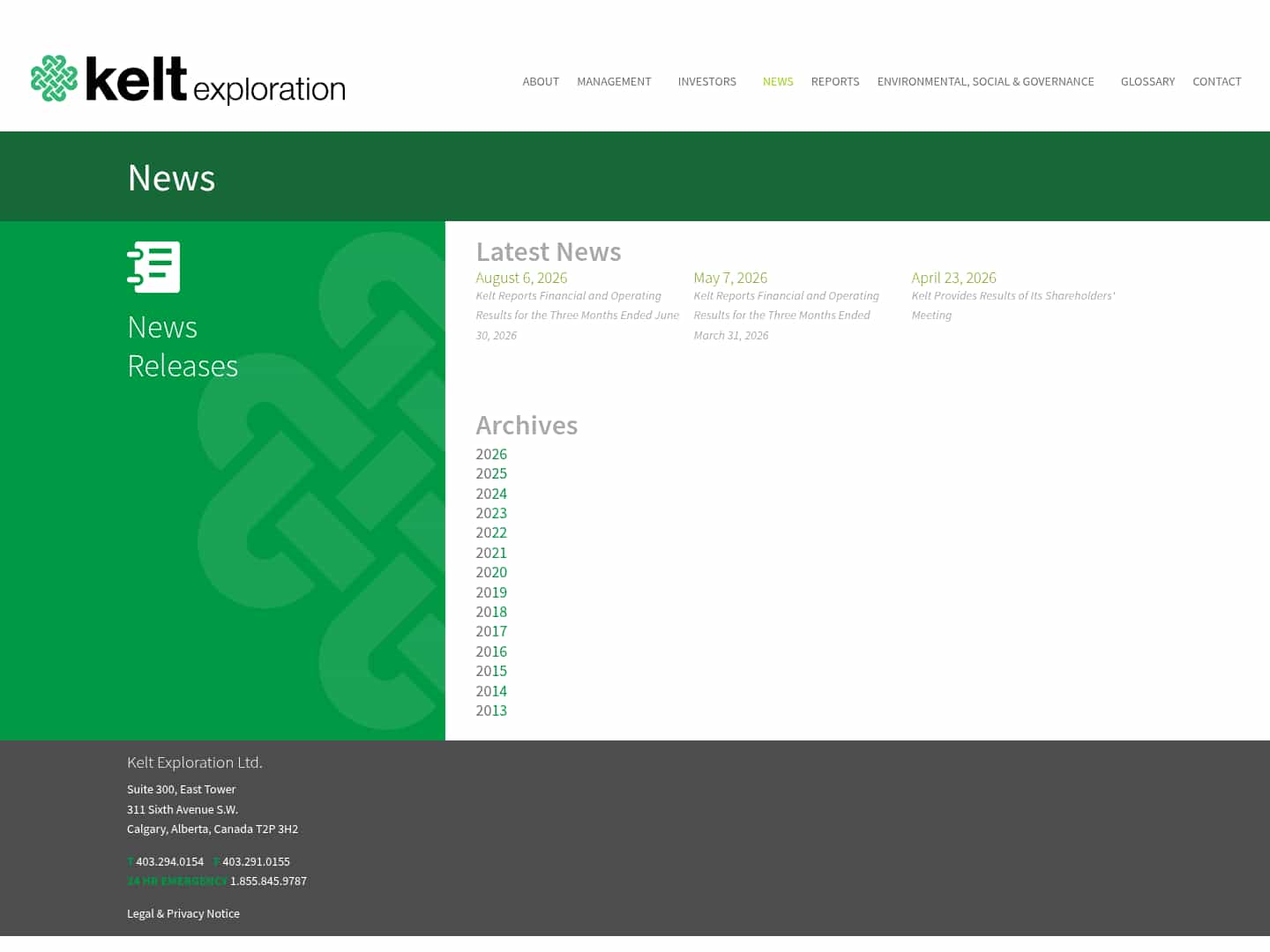Click the News Releases document icon

[153, 267]
